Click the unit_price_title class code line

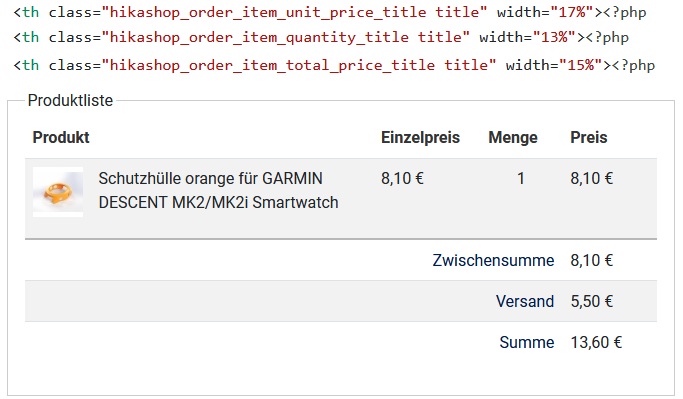pos(330,12)
